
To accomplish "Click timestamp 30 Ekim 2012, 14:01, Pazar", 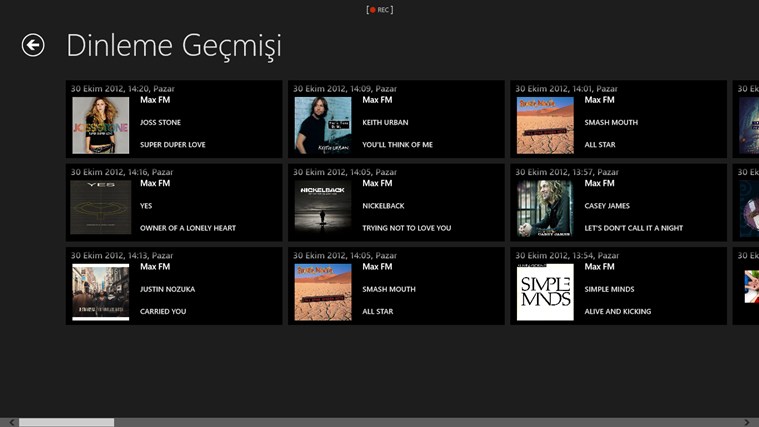I will tap(566, 89).
